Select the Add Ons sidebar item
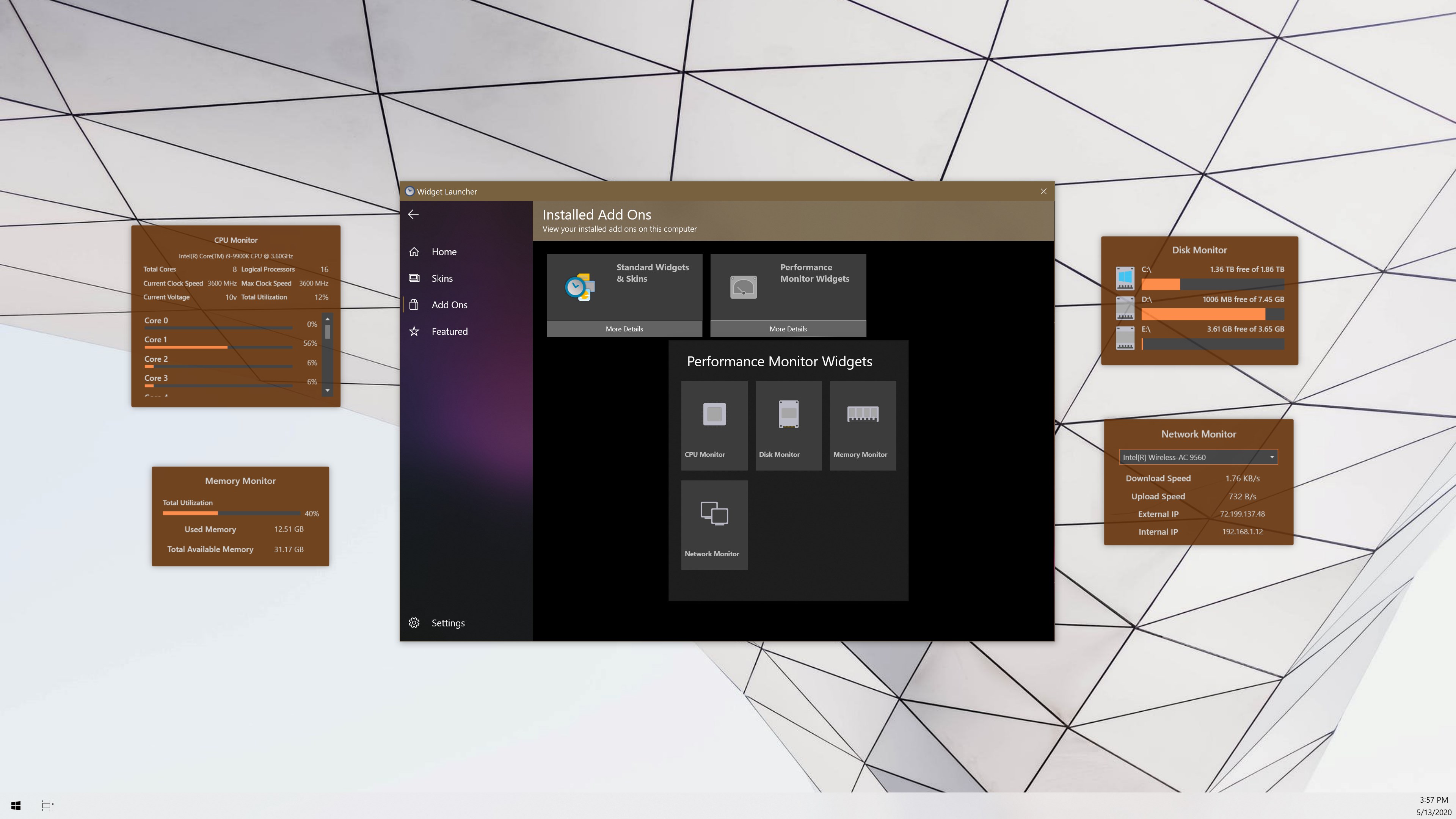 pos(449,305)
